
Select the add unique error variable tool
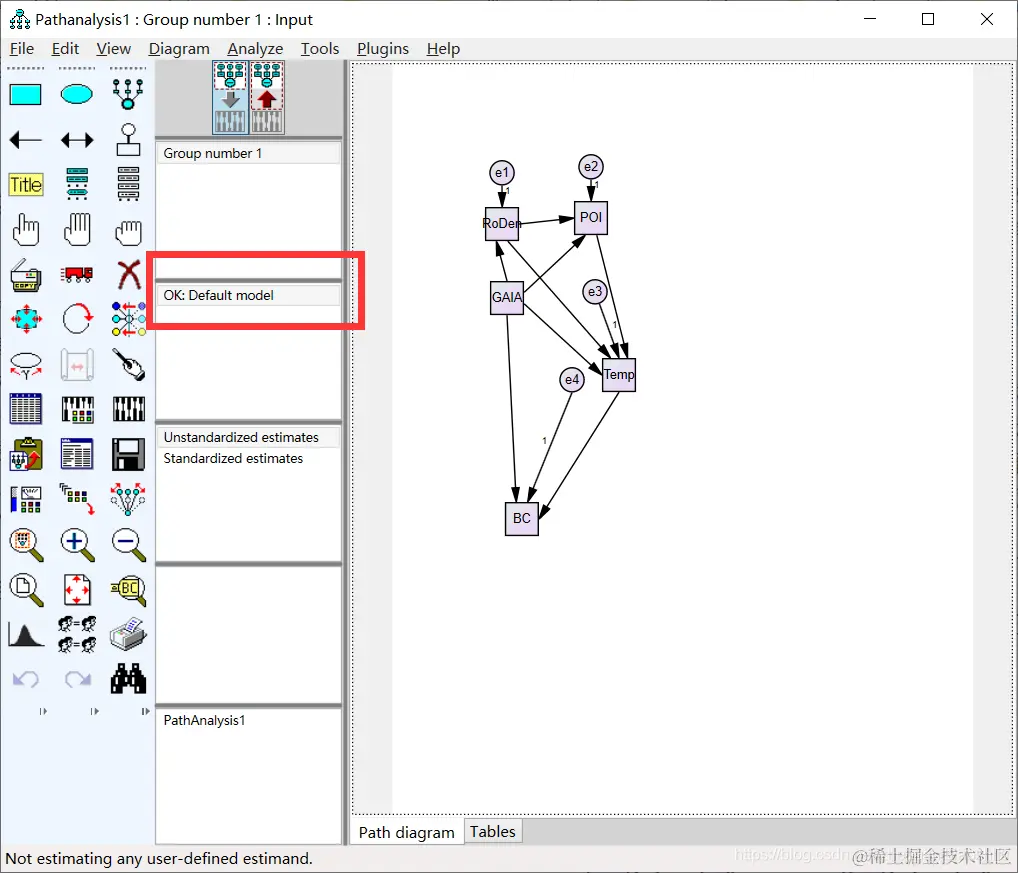(128, 140)
